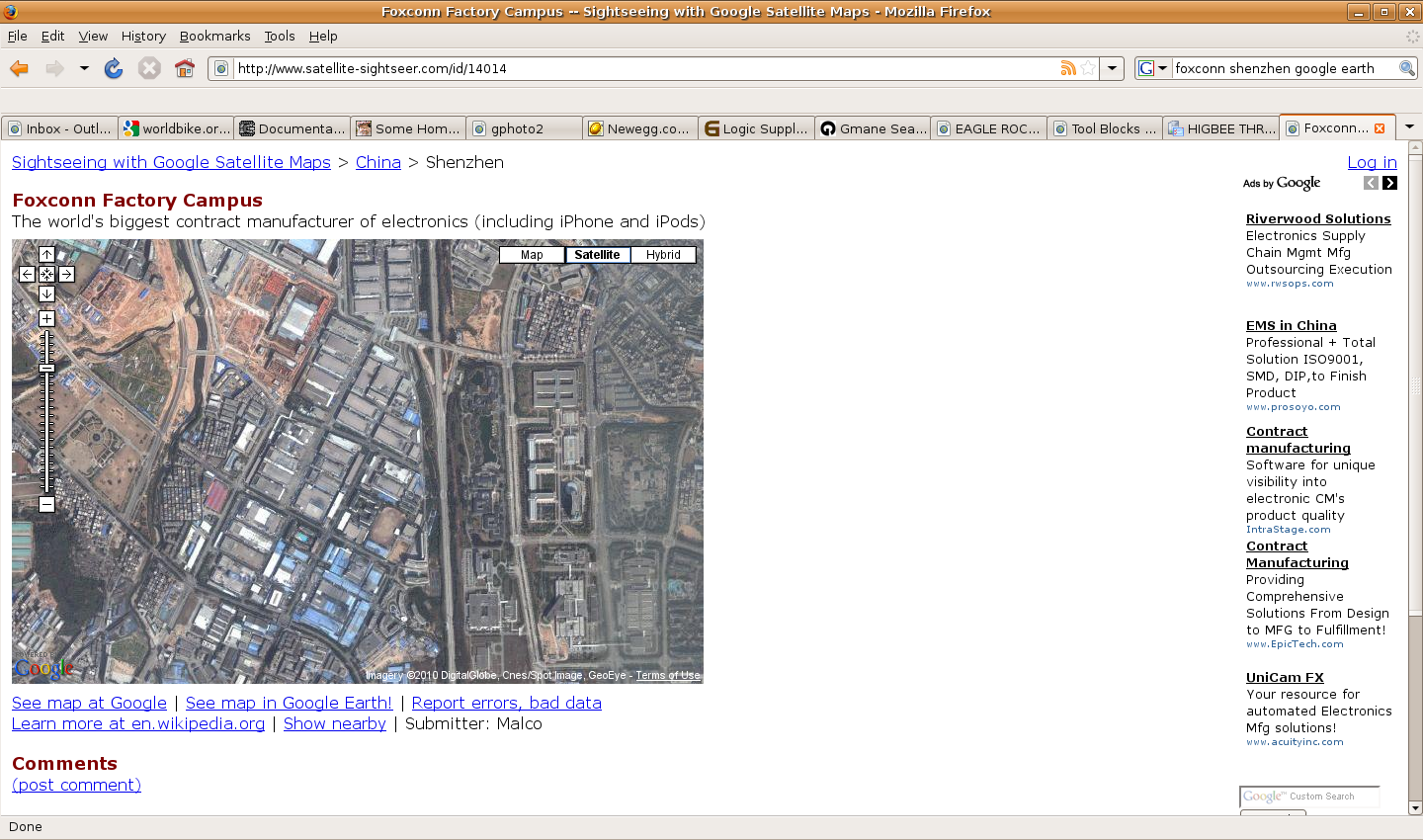Switch to the Logic Supply tab
This screenshot has height=840, width=1423.
coord(757,128)
